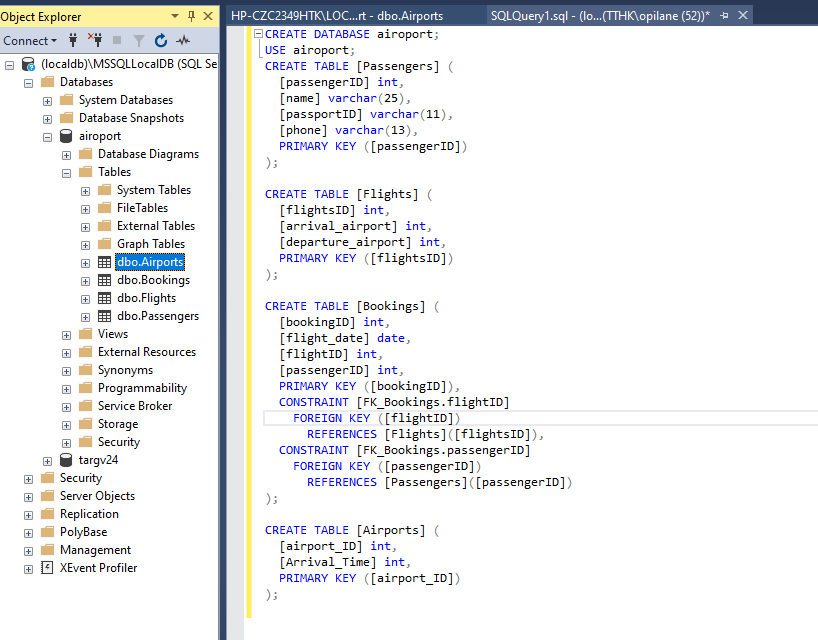The width and height of the screenshot is (818, 640).
Task: Click the Disconnect plug icon with red X
Action: [95, 40]
